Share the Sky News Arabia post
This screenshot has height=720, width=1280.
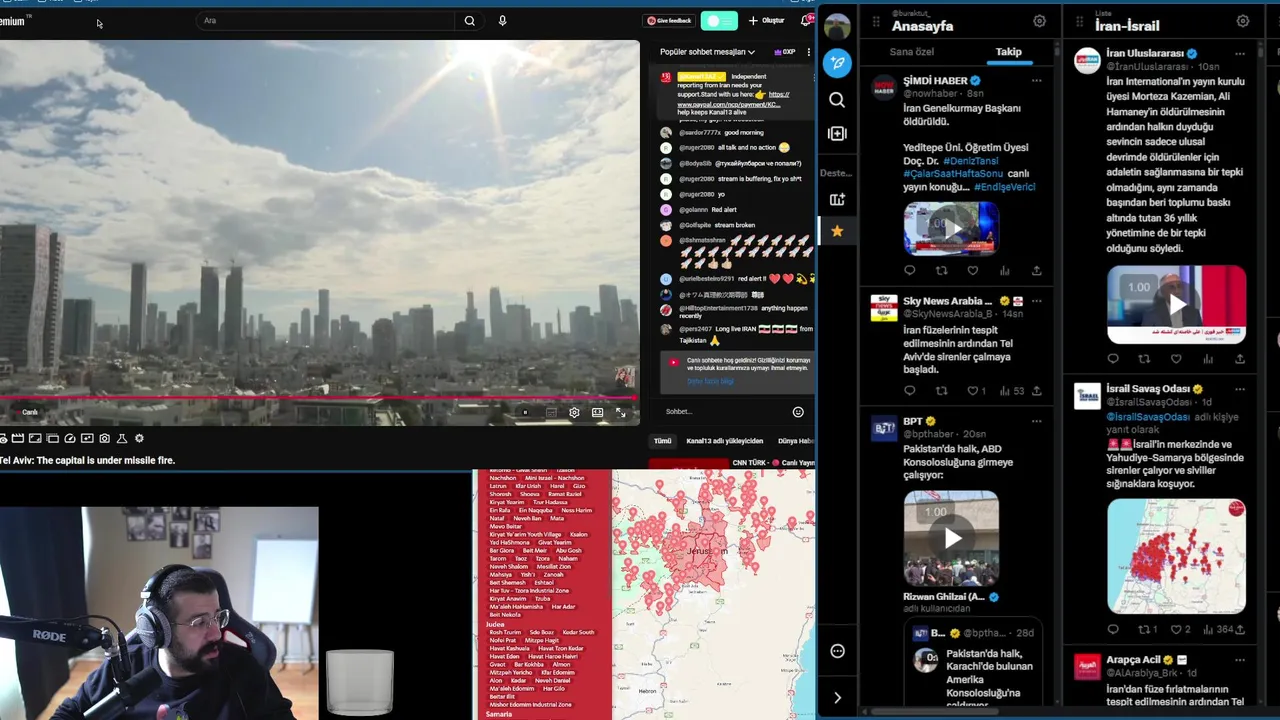(1036, 391)
